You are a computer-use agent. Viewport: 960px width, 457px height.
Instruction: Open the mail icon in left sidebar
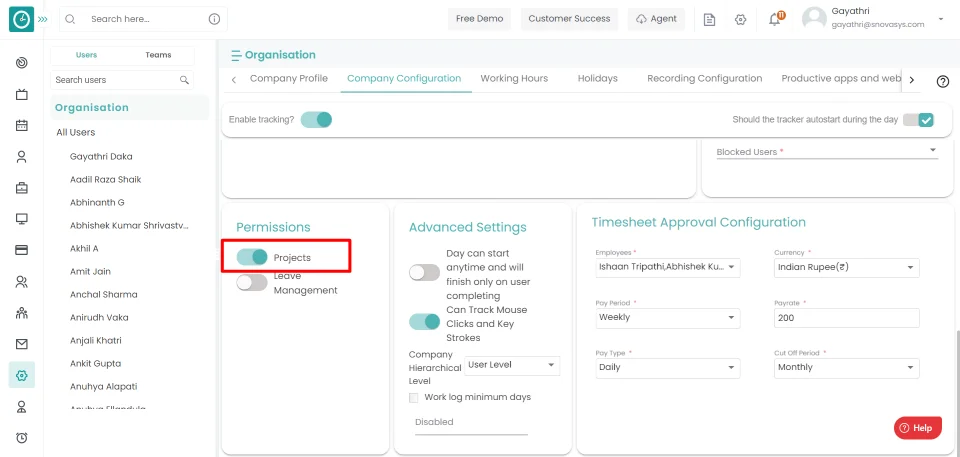pyautogui.click(x=21, y=343)
